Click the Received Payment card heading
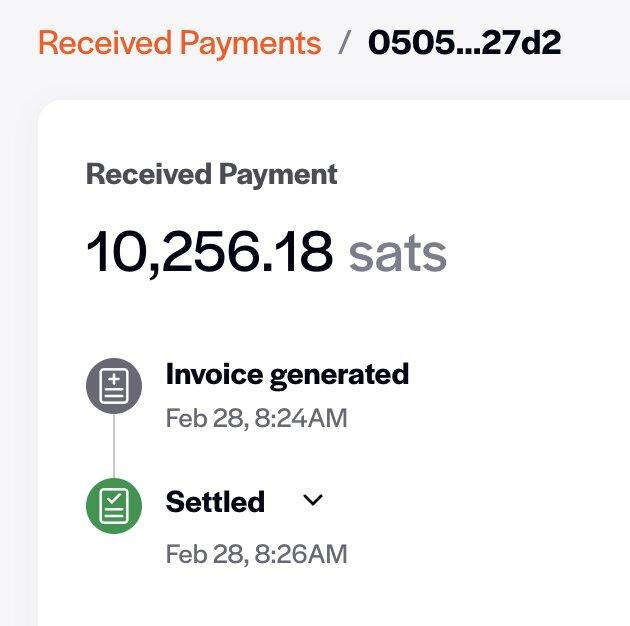Viewport: 630px width, 626px height. tap(212, 174)
